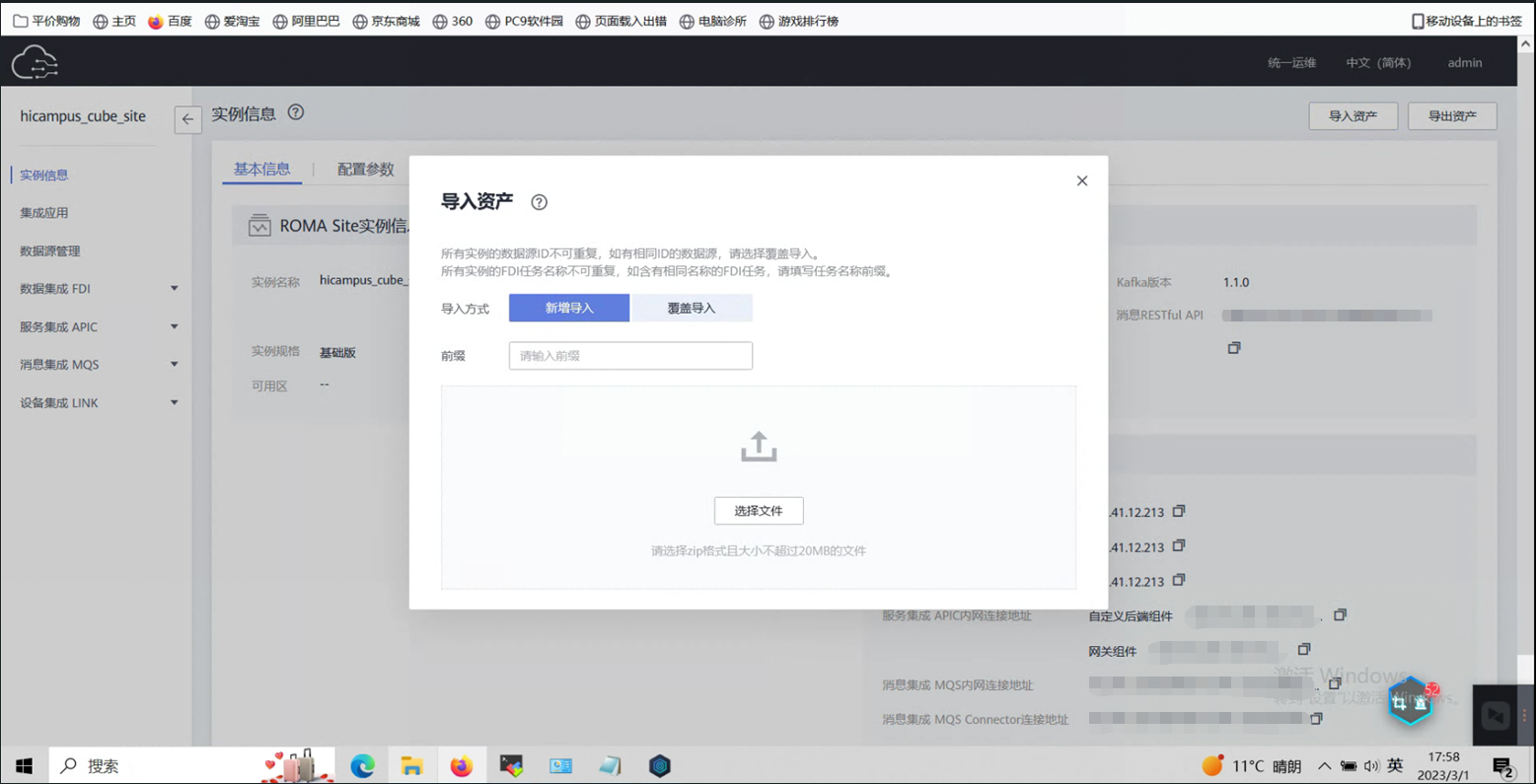Viewport: 1536px width, 784px height.
Task: Click the upload arrow icon in the drop area
Action: point(759,447)
